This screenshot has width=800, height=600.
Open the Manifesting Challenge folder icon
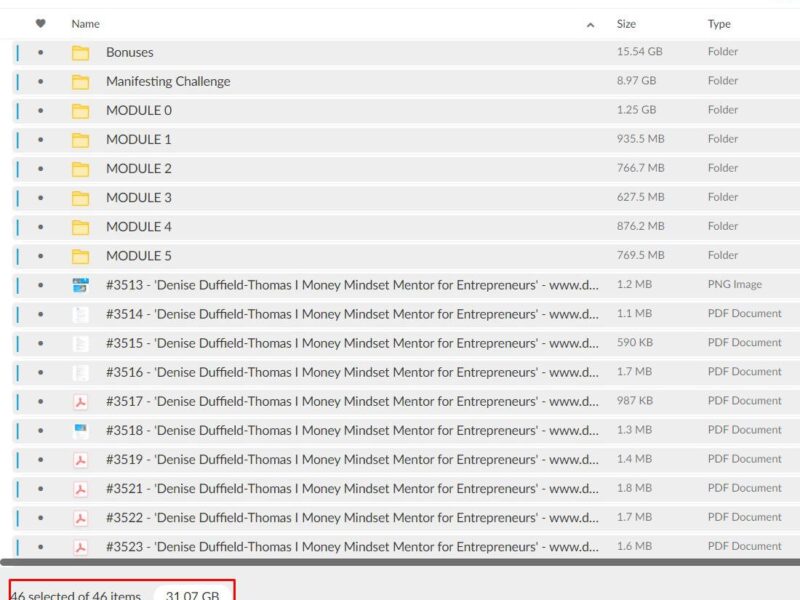click(80, 82)
